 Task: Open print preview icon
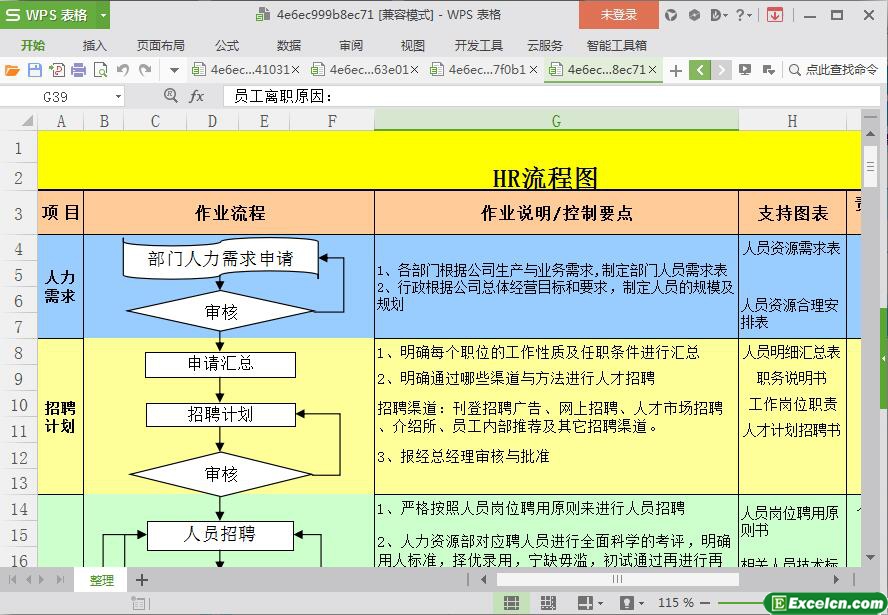(100, 70)
